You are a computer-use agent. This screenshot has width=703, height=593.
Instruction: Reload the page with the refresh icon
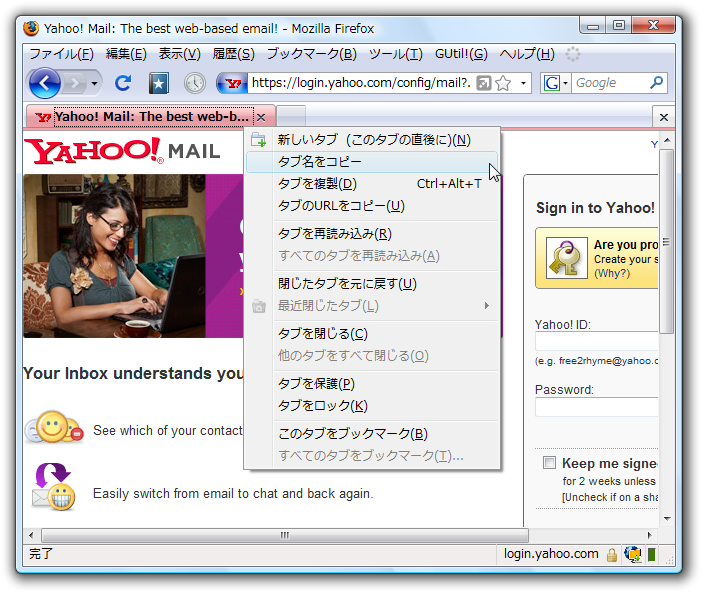pos(123,83)
